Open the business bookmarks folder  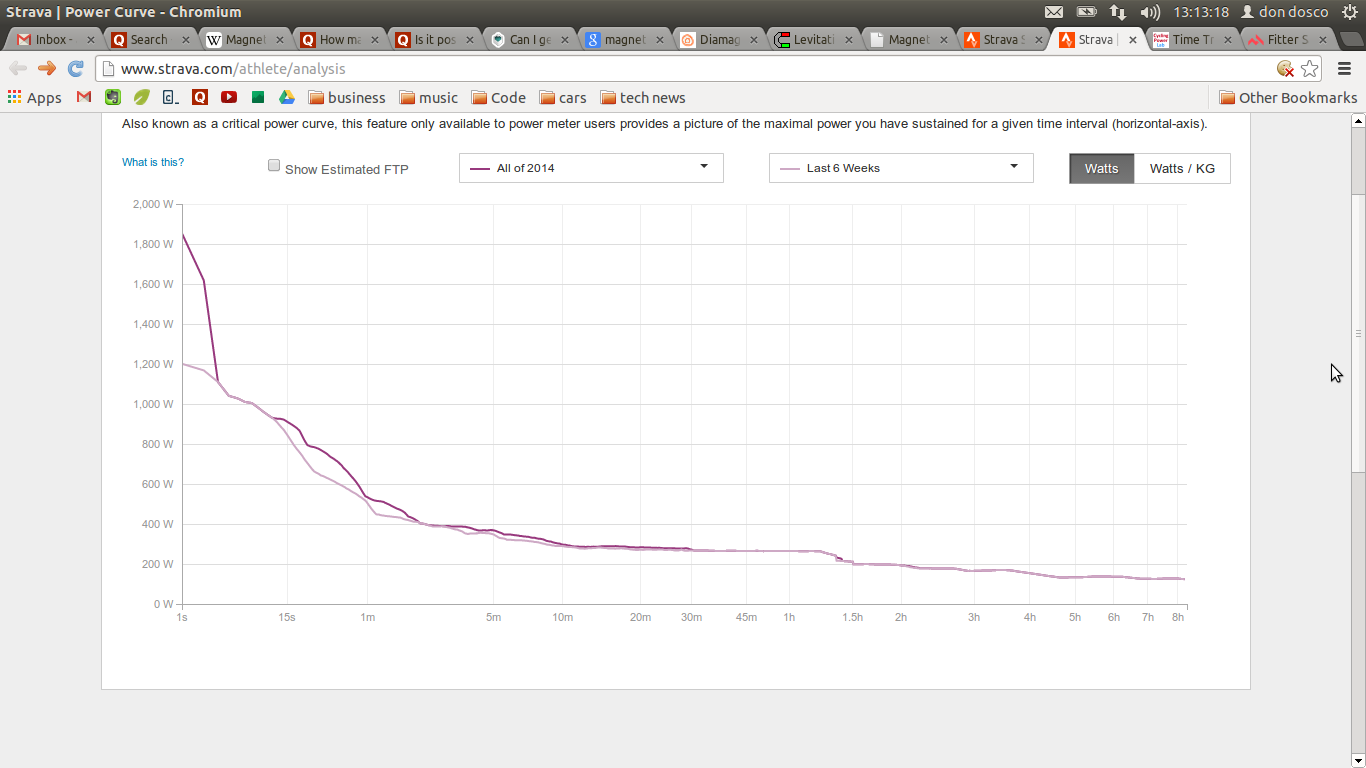click(347, 98)
